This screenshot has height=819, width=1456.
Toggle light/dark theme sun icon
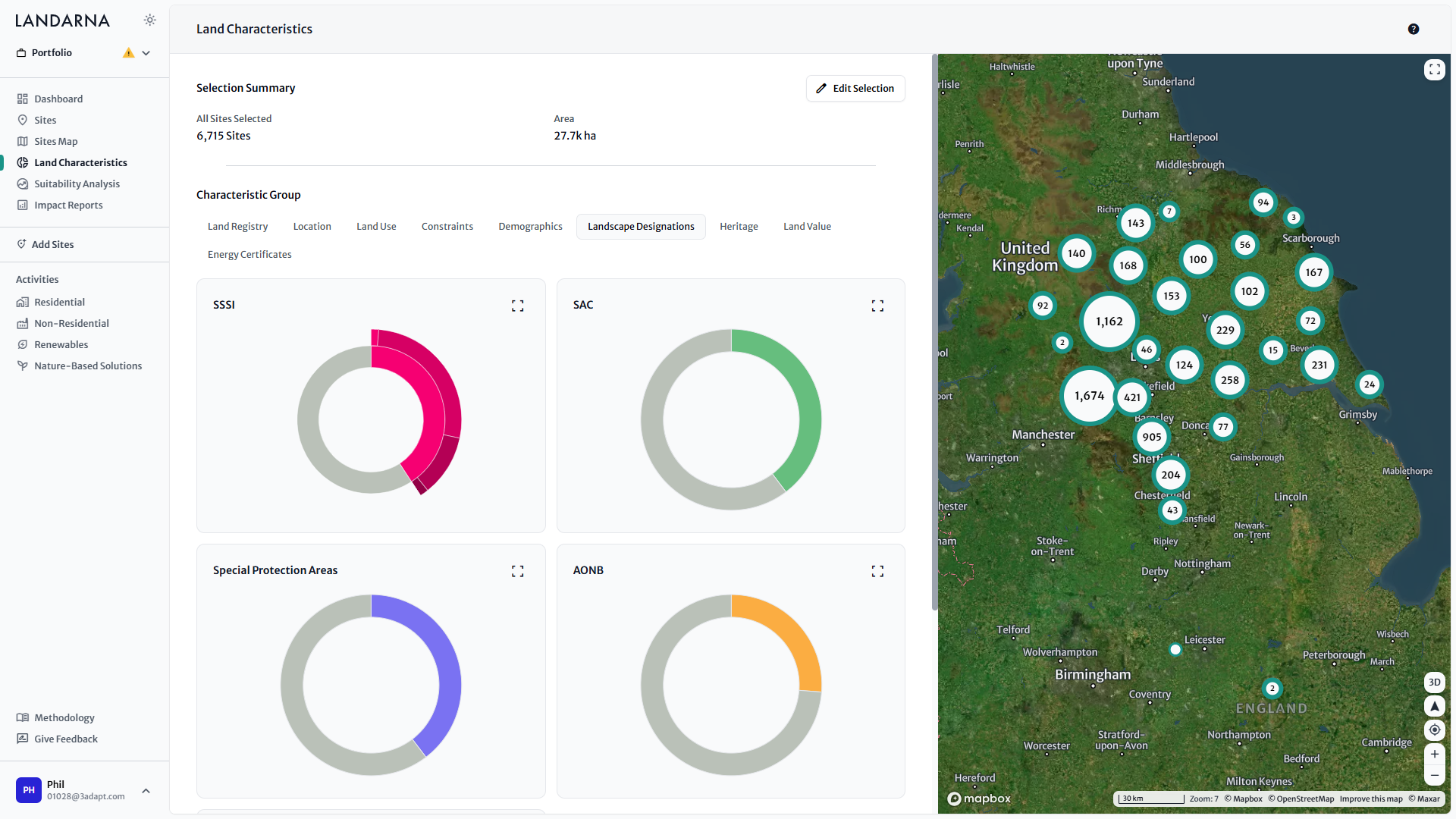coord(150,20)
